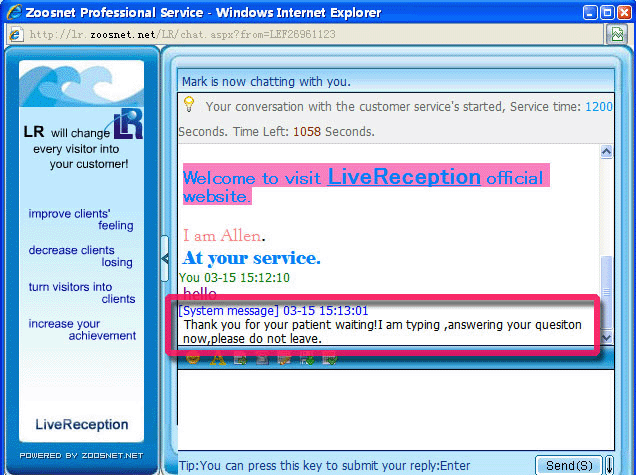Click 'POWERED BY ZOOSNET.NET' footer text

pyautogui.click(x=81, y=456)
